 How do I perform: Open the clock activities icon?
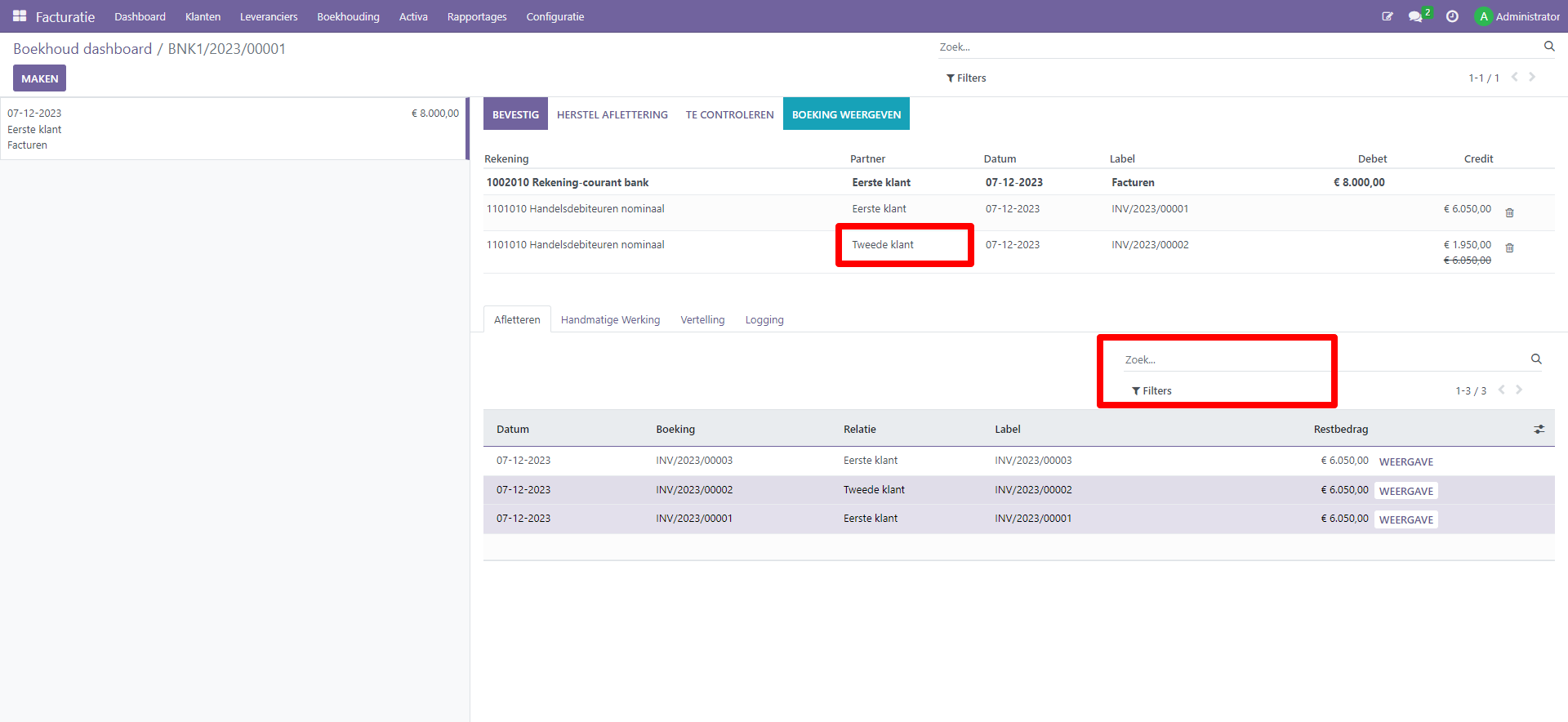click(x=1452, y=16)
